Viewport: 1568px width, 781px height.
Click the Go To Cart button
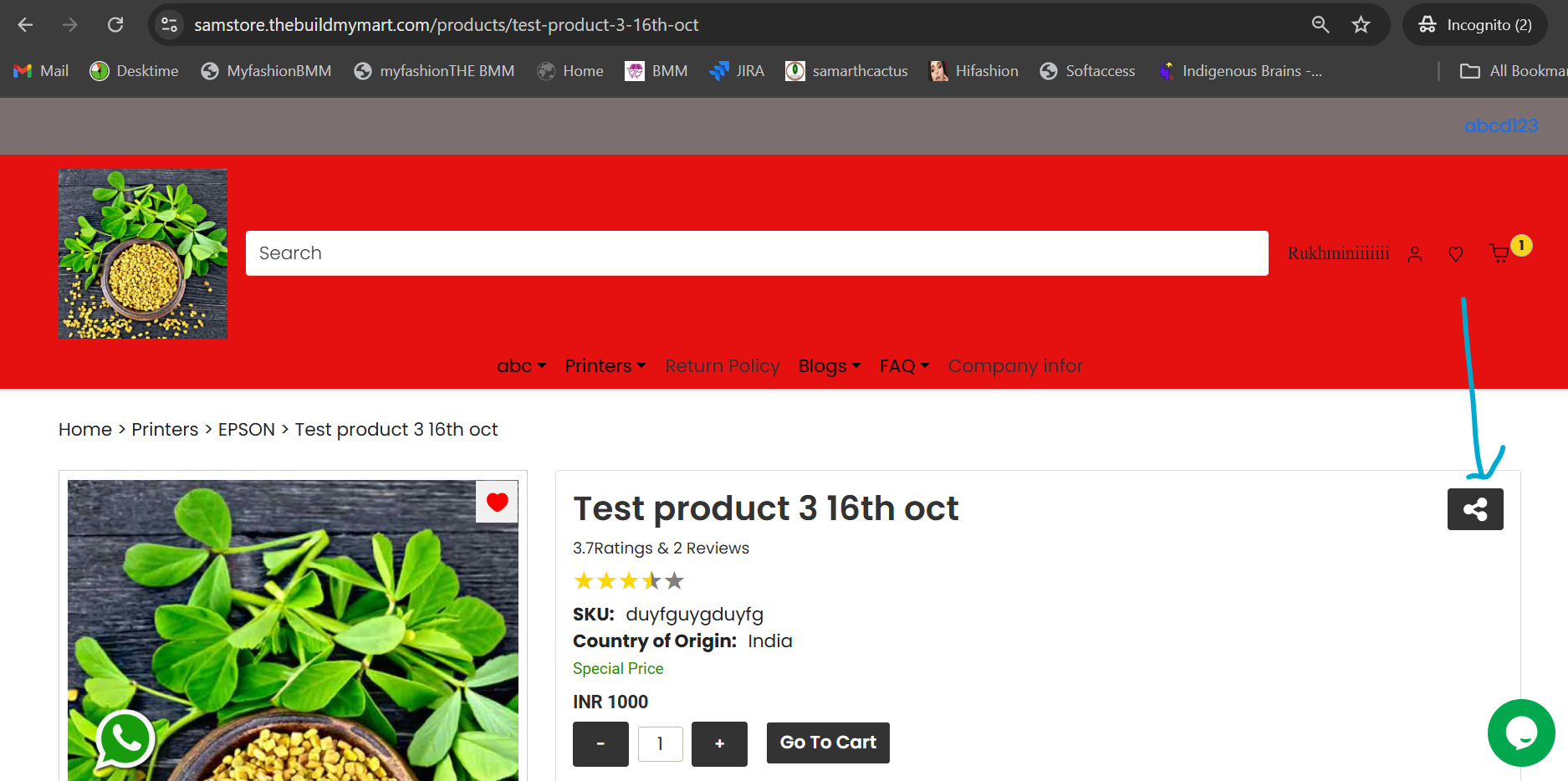click(828, 743)
